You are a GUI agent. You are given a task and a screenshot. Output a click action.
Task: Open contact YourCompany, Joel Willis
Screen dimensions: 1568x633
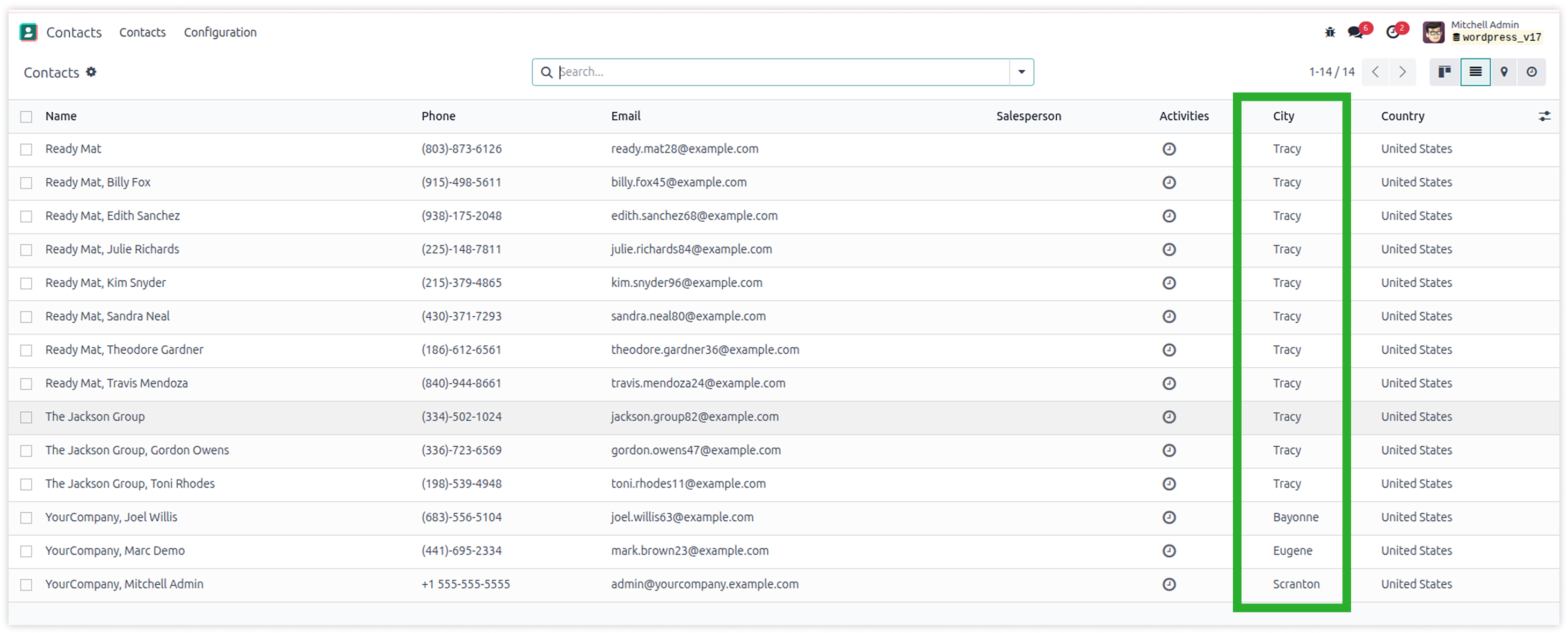point(111,518)
